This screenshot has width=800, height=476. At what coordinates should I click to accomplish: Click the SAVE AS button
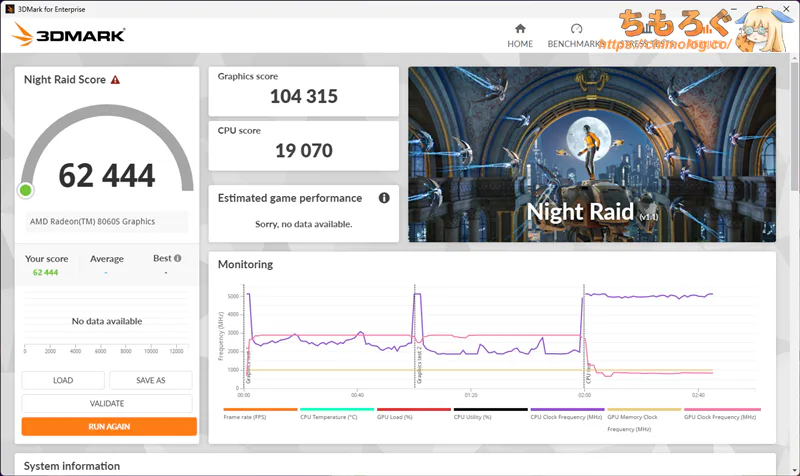(150, 380)
